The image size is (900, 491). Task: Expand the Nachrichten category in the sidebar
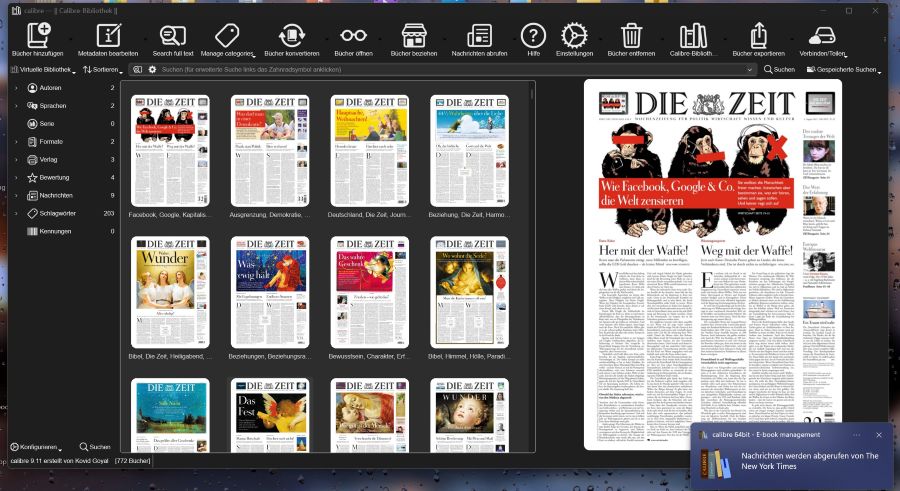point(16,195)
